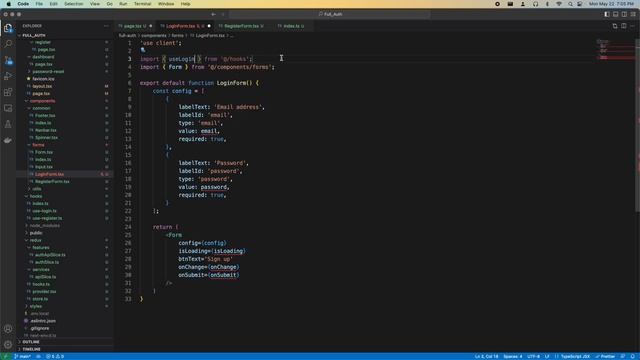Expand the public folder
Viewport: 640px width, 360px height.
(65, 233)
